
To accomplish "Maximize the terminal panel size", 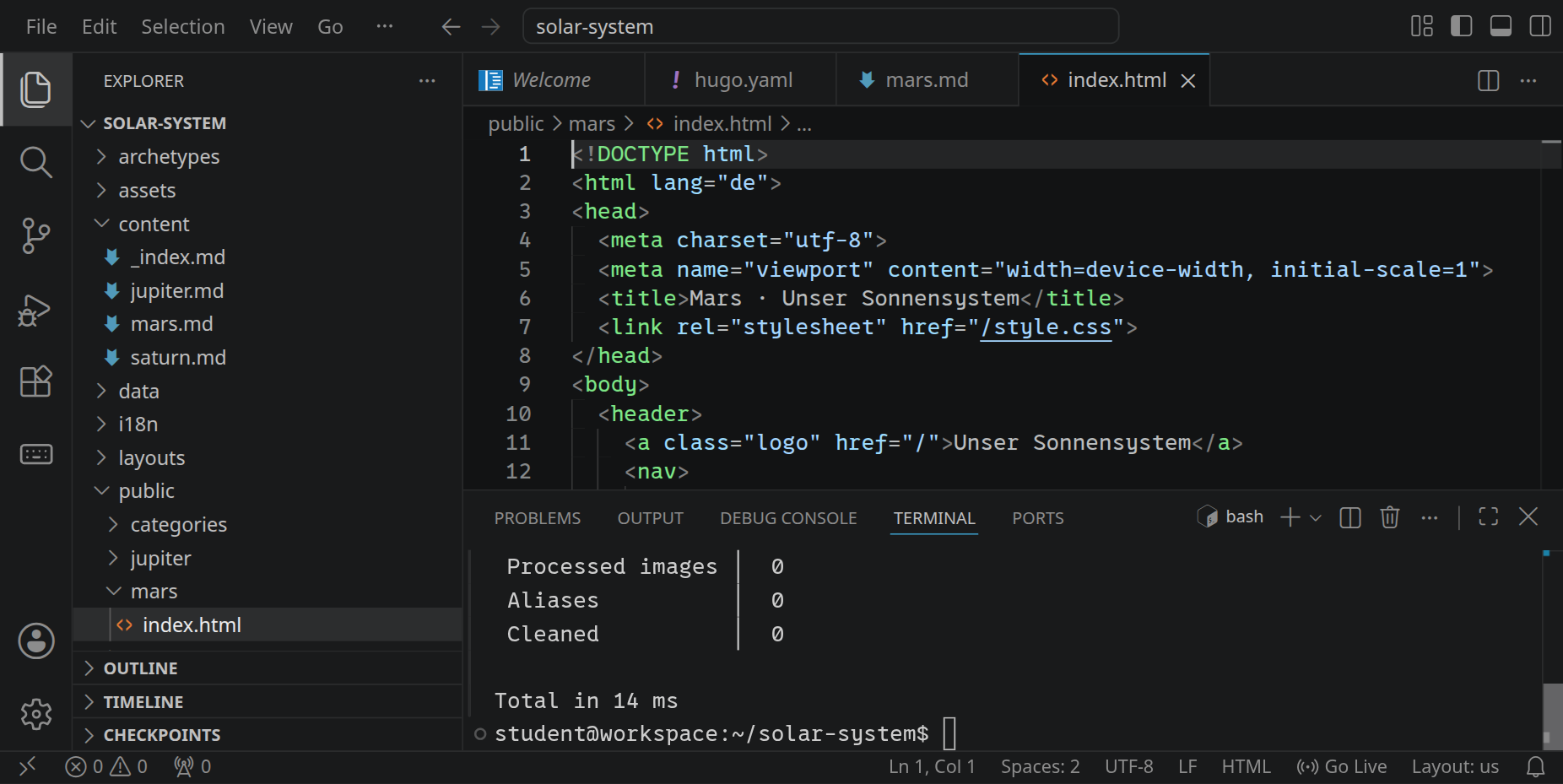I will tap(1489, 516).
